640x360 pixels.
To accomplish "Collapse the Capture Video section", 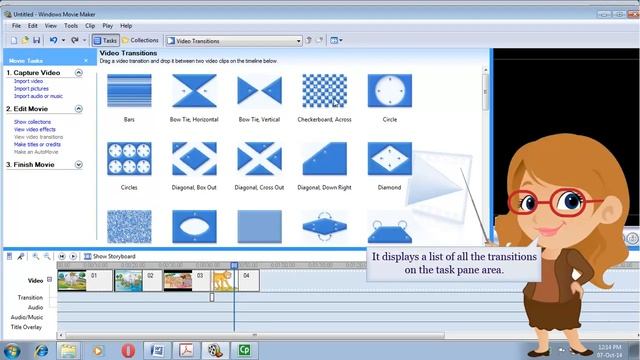I will pyautogui.click(x=79, y=73).
